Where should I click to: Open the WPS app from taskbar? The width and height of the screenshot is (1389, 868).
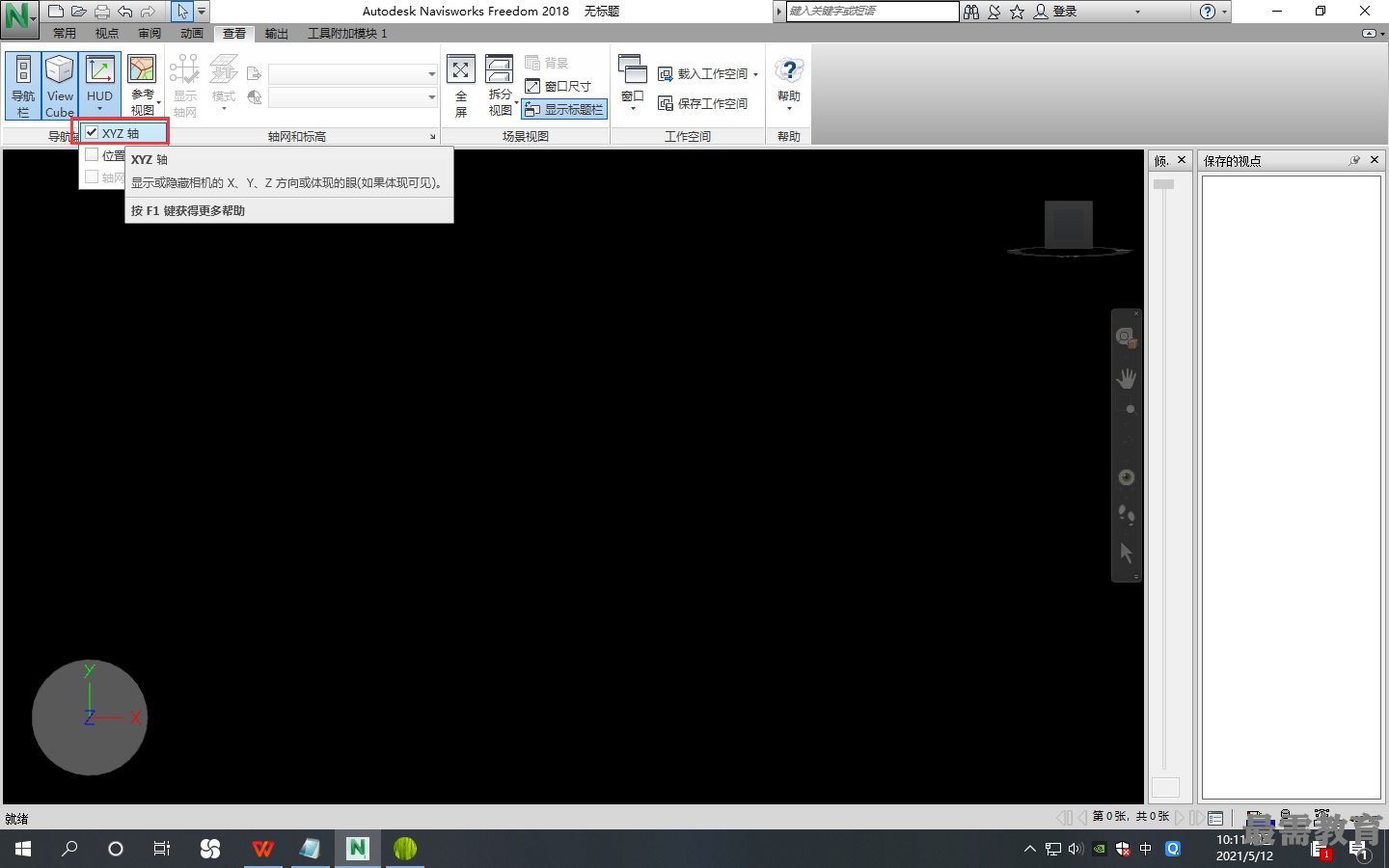262,849
